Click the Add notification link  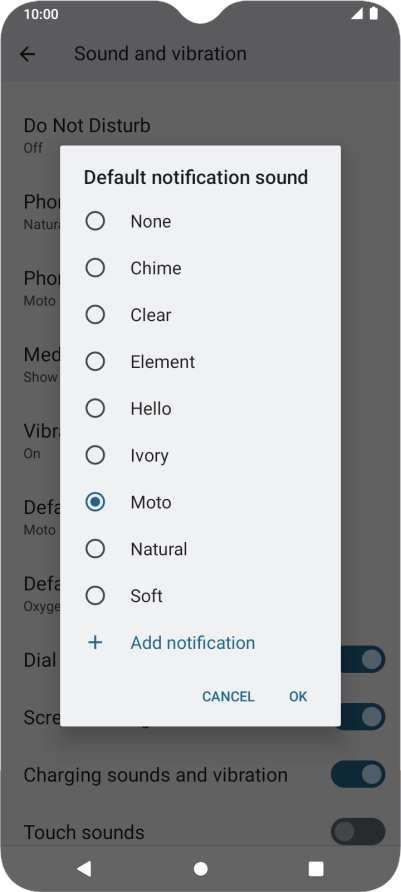tap(193, 643)
